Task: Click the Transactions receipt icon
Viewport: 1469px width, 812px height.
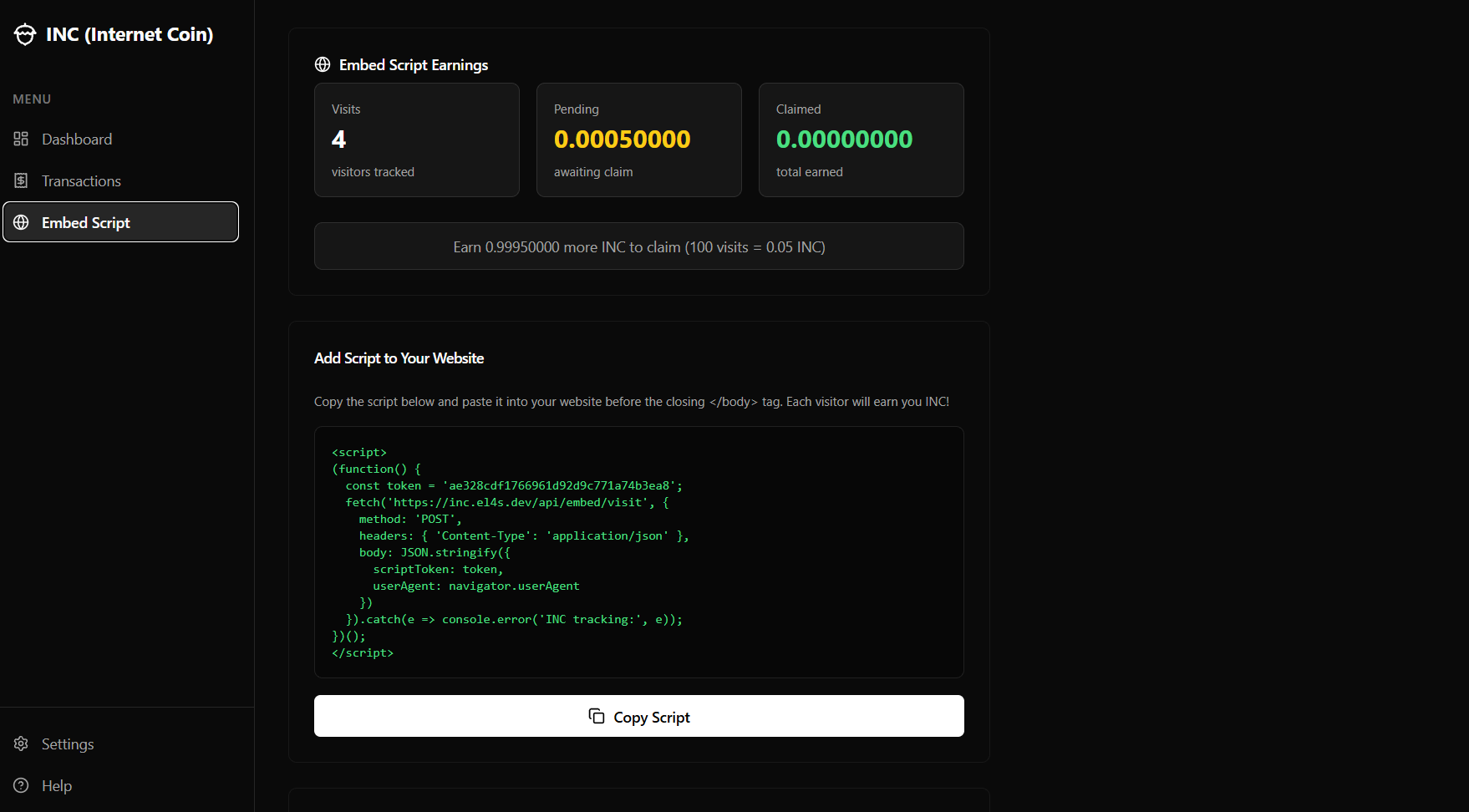Action: 21,180
